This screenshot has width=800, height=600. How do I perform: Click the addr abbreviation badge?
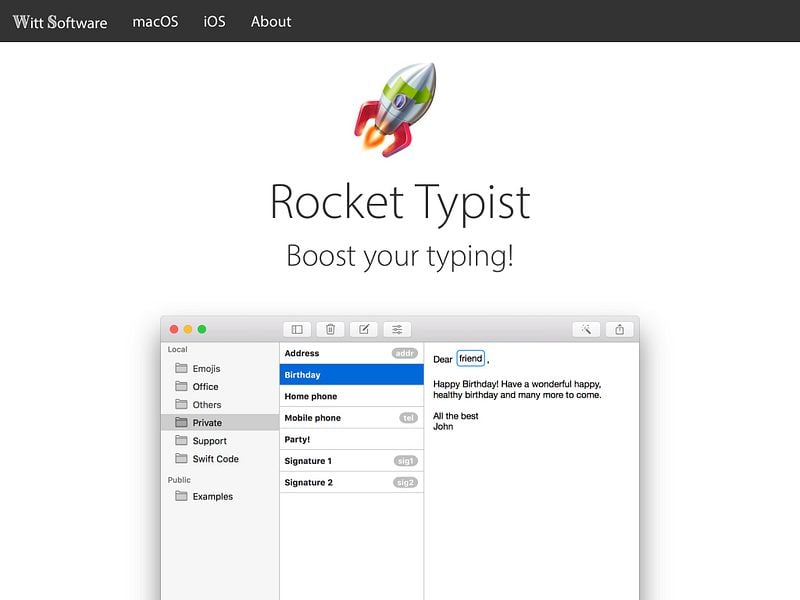[x=405, y=353]
